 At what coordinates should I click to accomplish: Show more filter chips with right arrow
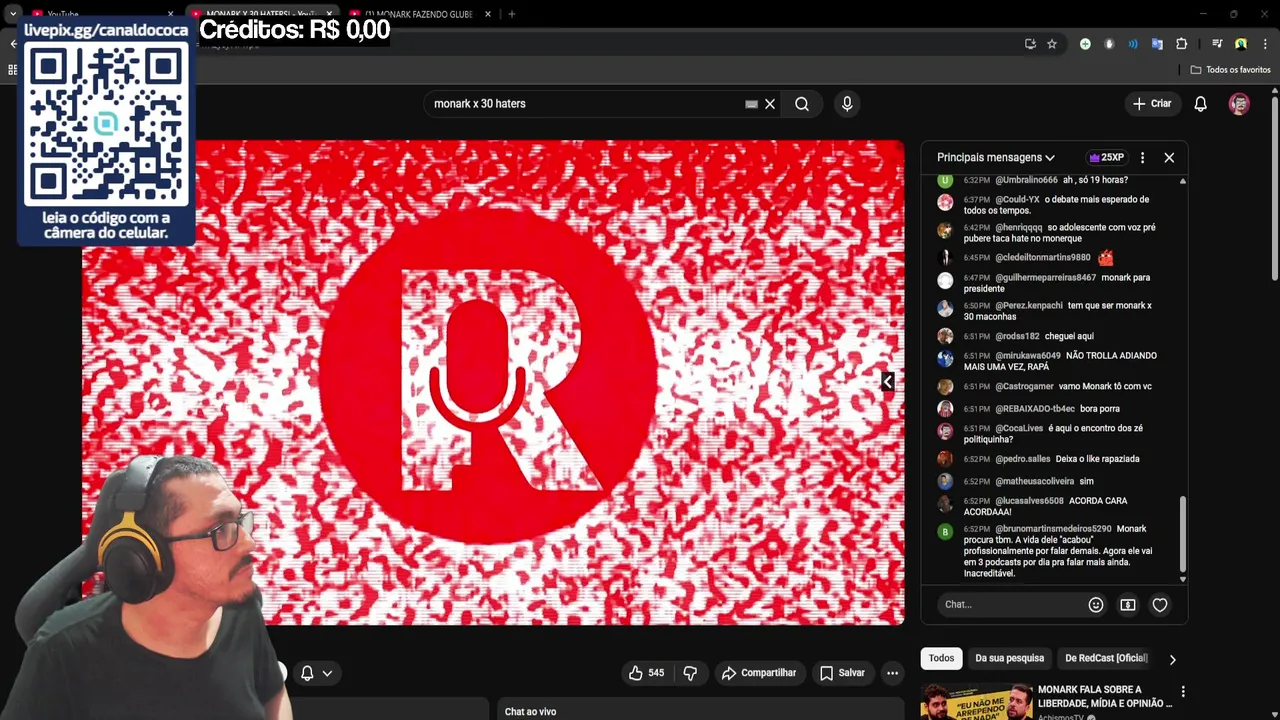tap(1172, 659)
